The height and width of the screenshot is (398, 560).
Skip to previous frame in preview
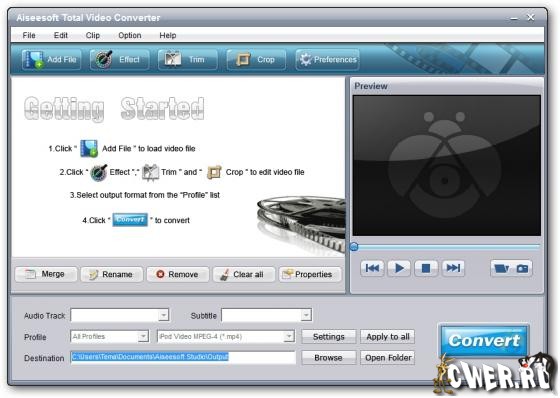coord(372,268)
